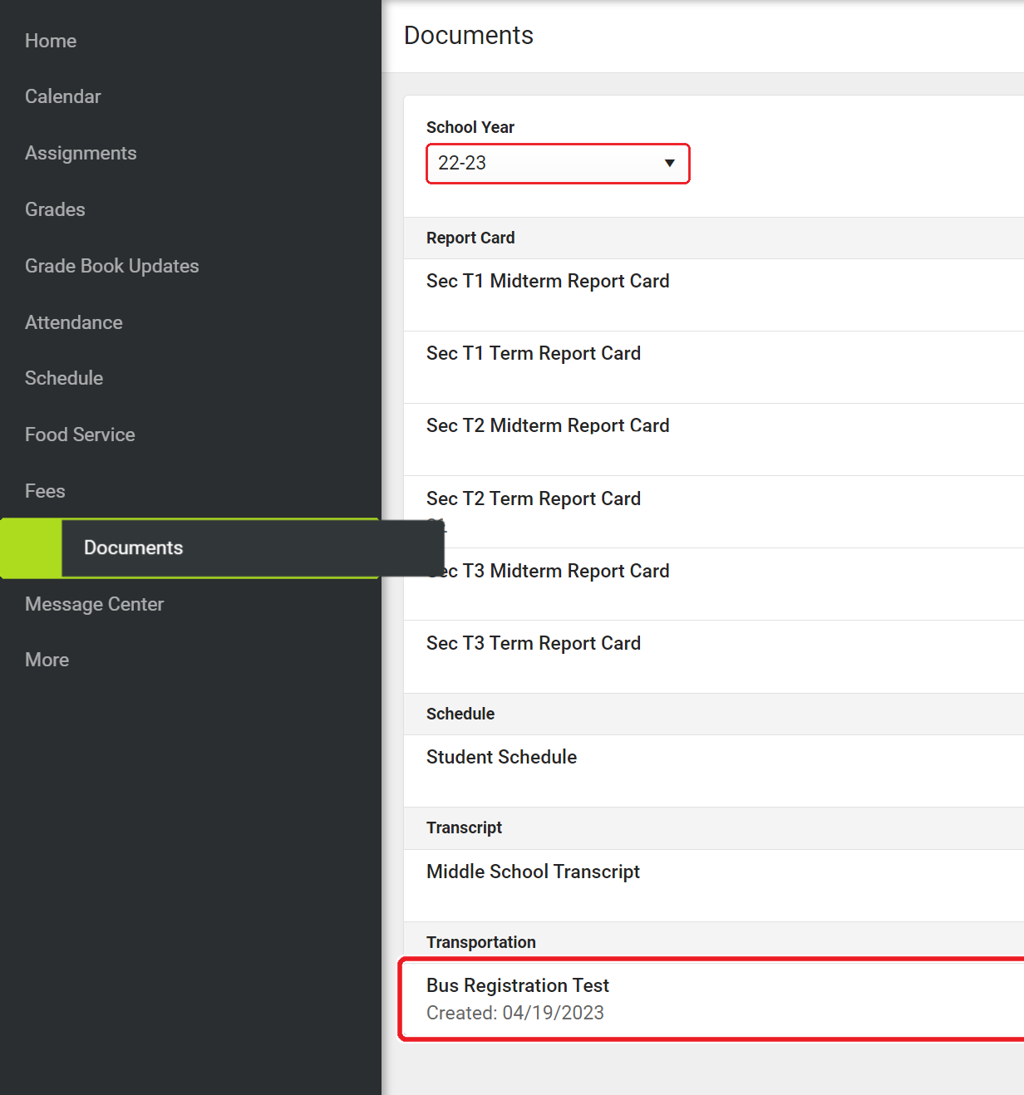1024x1095 pixels.
Task: Open Grades from the sidebar
Action: [55, 210]
